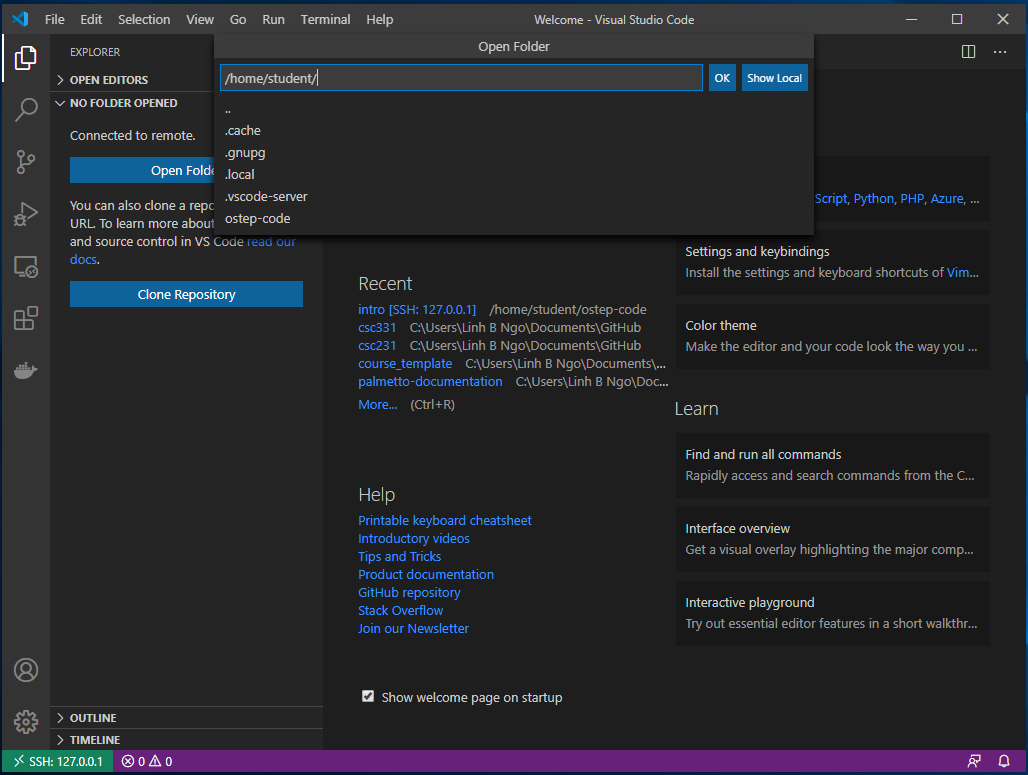Click the VS Code logo icon

point(20,19)
